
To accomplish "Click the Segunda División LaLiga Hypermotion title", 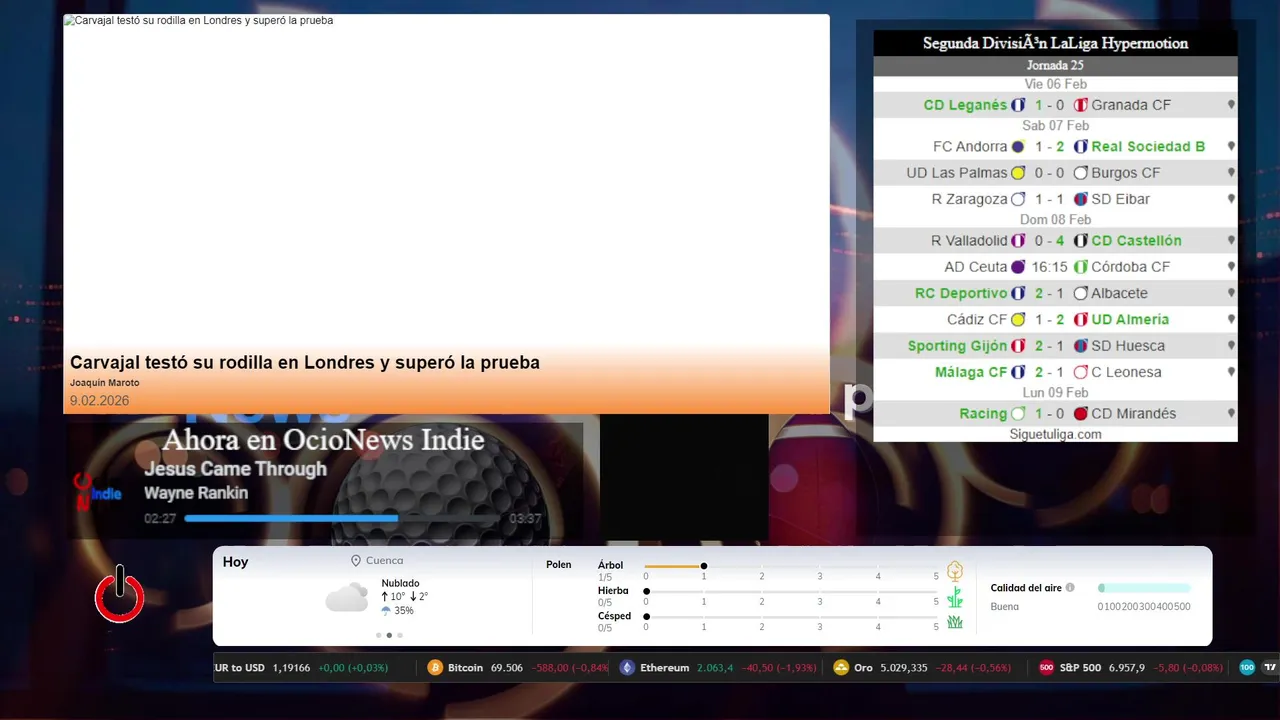I will 1055,44.
